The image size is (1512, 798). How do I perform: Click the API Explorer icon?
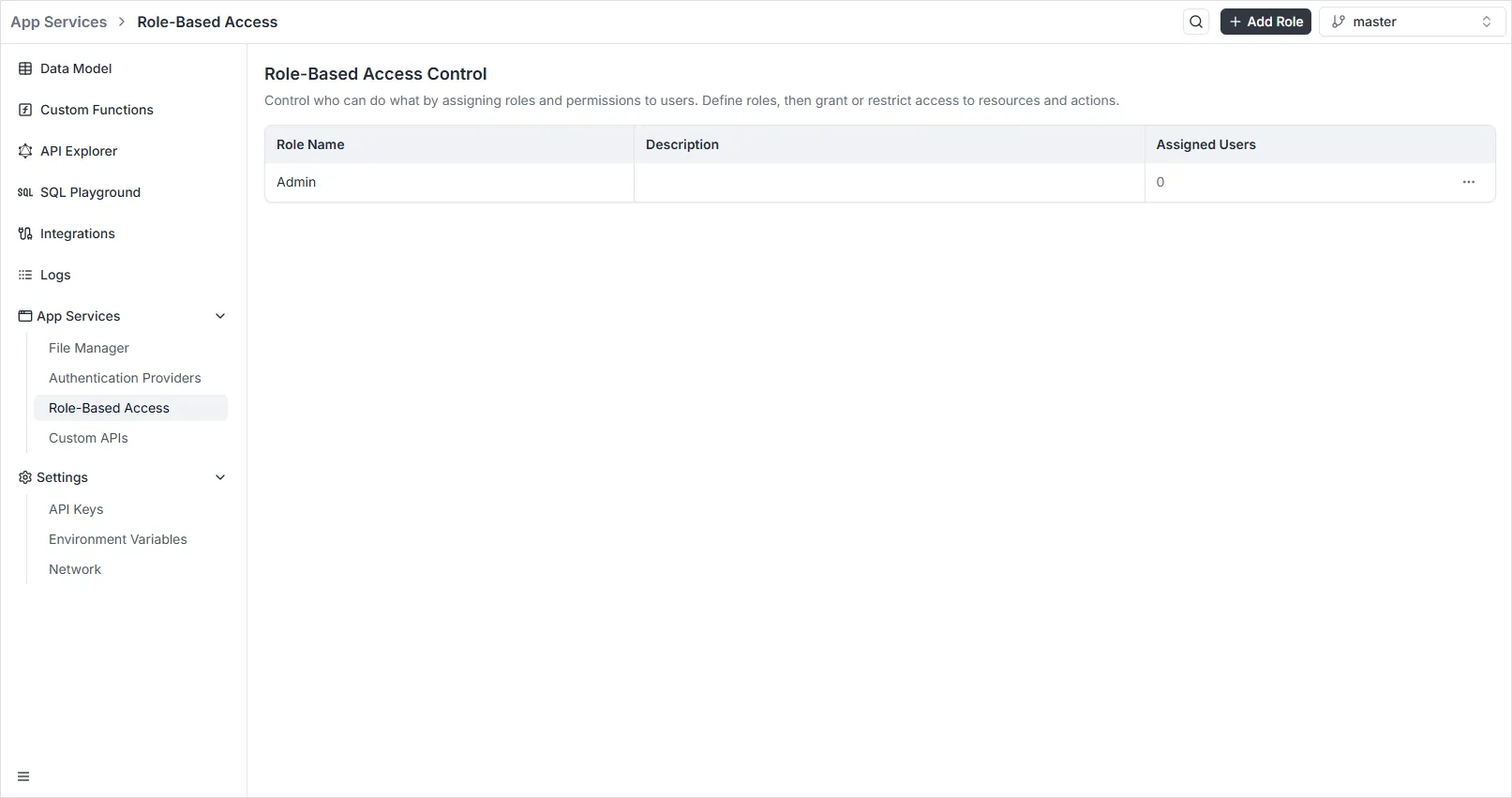(x=25, y=151)
